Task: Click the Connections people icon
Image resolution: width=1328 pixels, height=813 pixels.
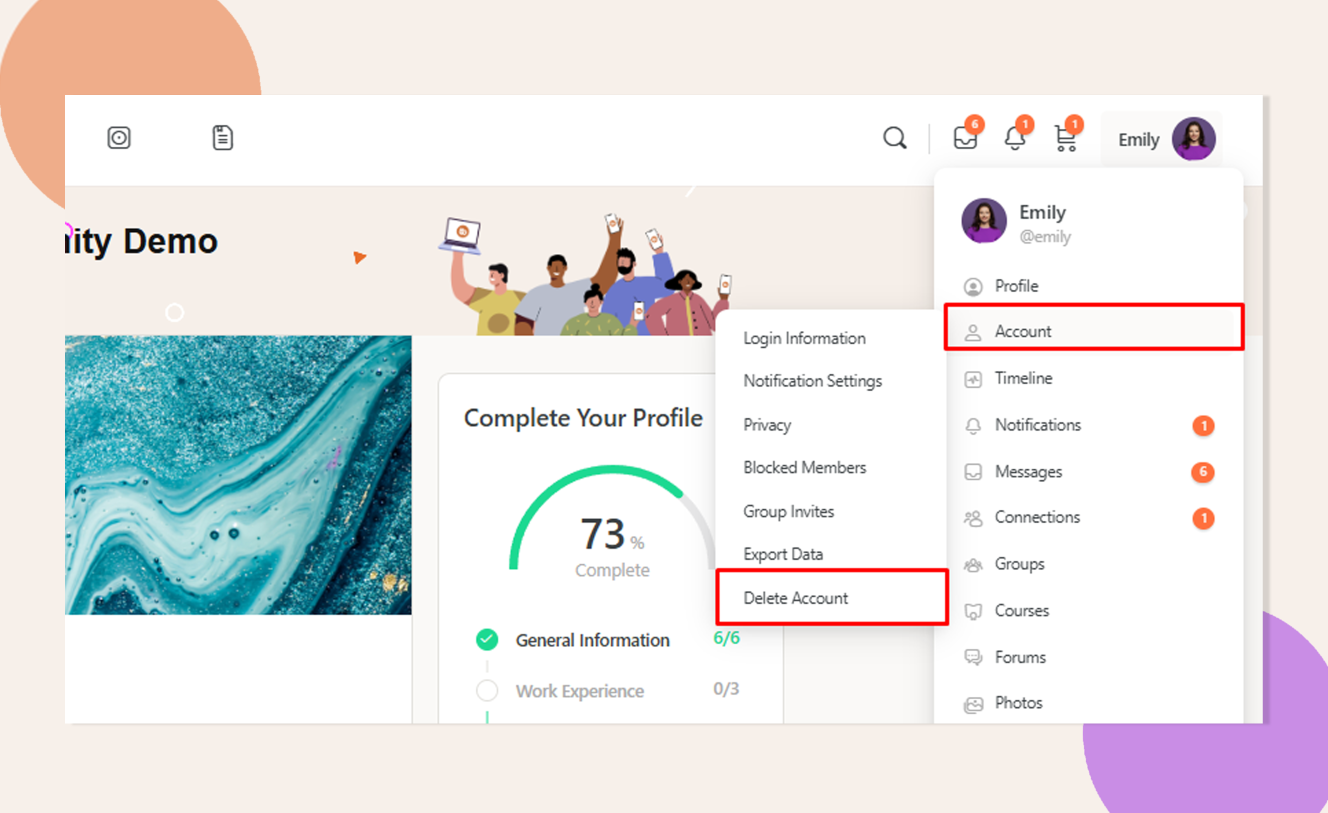Action: [973, 518]
